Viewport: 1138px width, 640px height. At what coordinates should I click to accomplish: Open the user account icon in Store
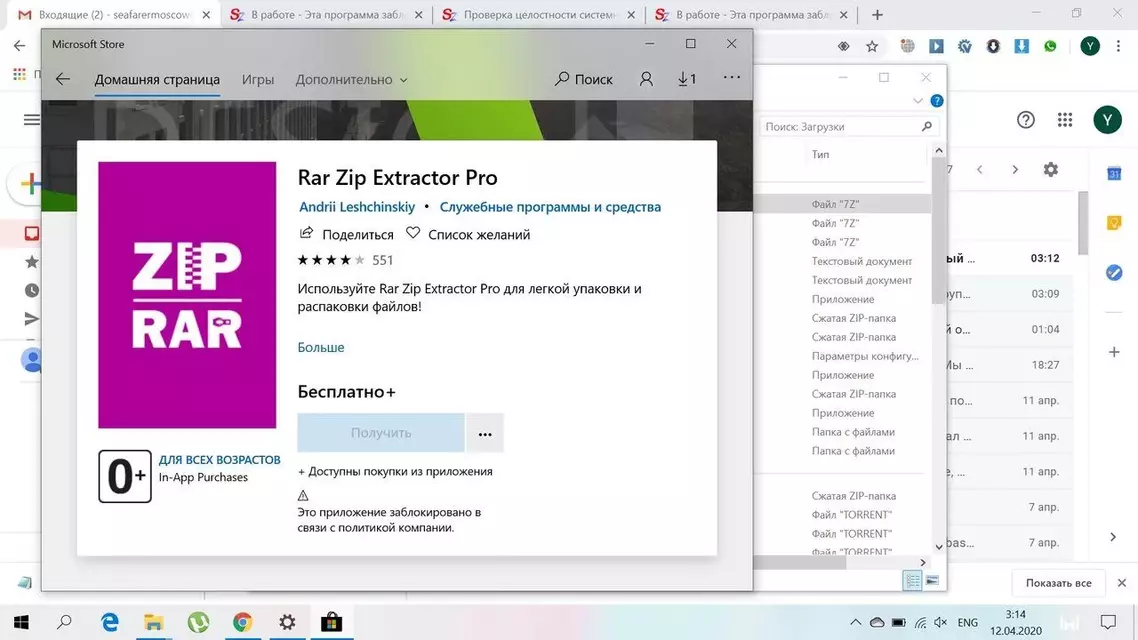[x=646, y=79]
